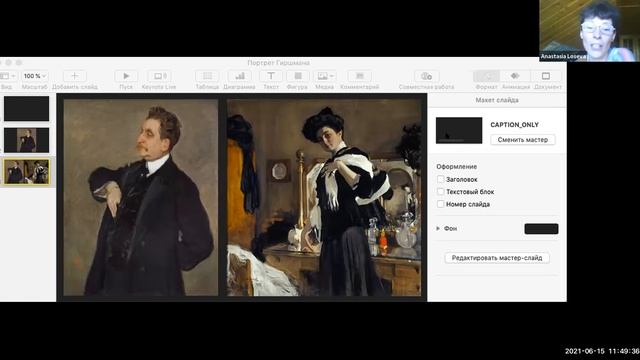Click the Сменить мастер button
Screen dimensions: 640x360
tap(522, 140)
